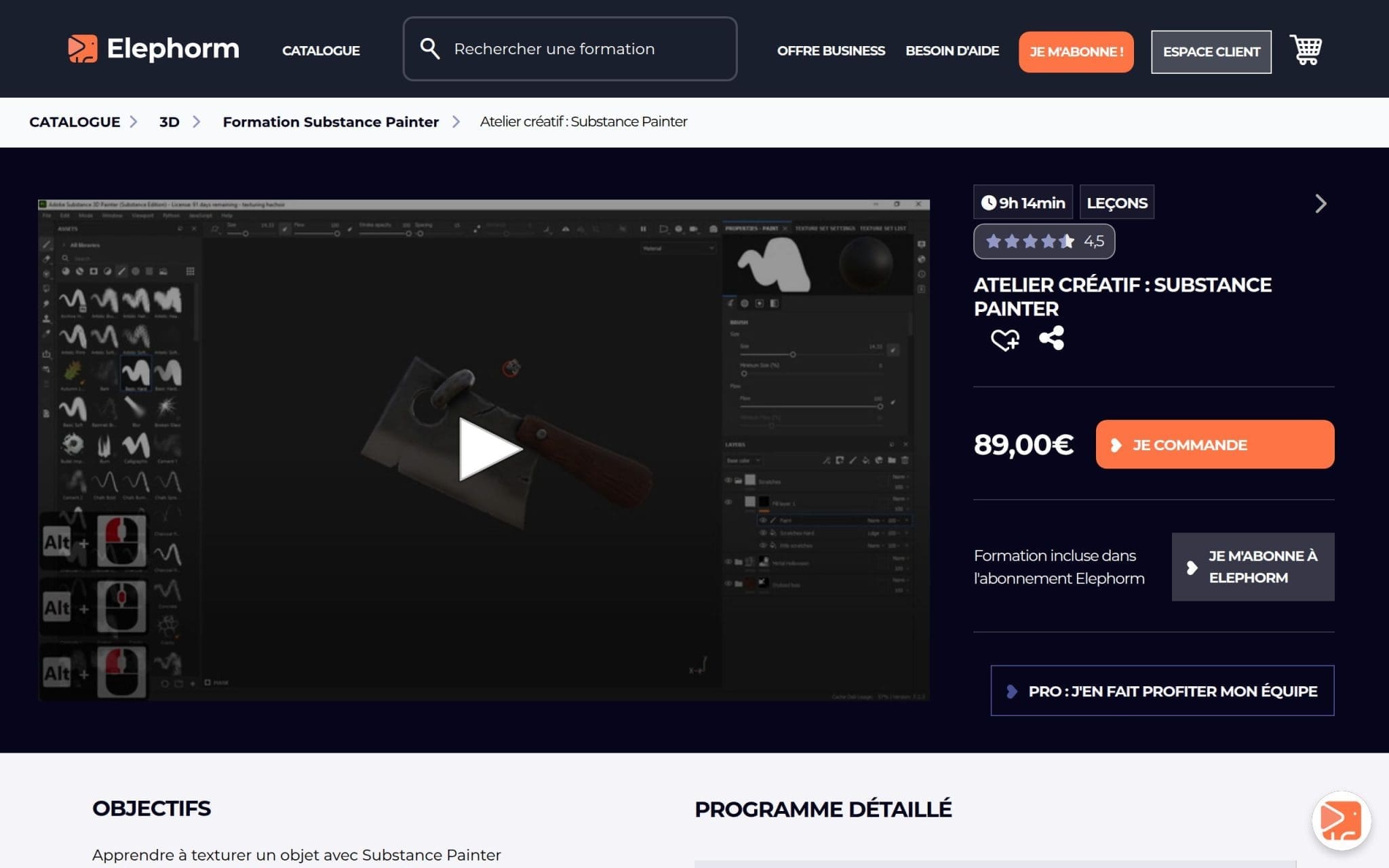Click 'Formation incluse dans l'abonnement Elephorm' text

[x=1059, y=567]
